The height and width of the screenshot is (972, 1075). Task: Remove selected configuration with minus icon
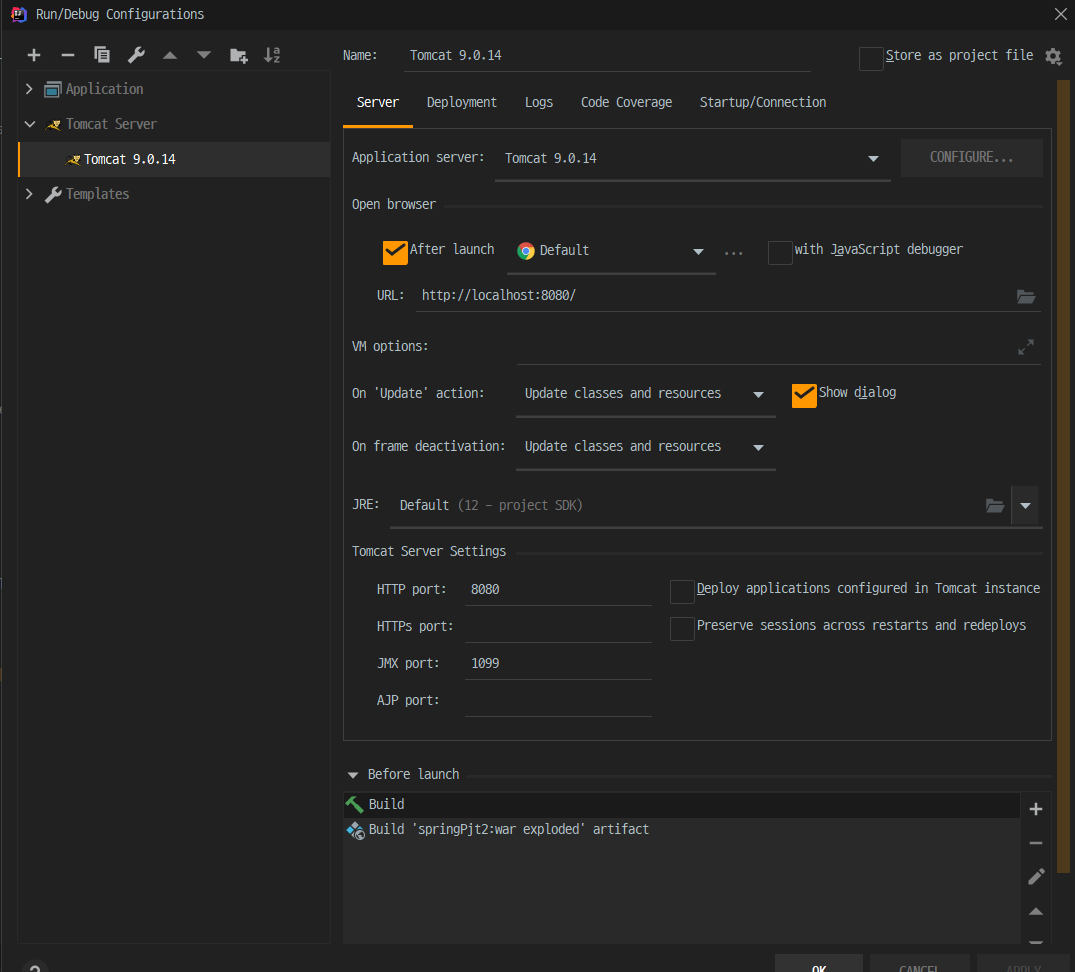coord(68,56)
